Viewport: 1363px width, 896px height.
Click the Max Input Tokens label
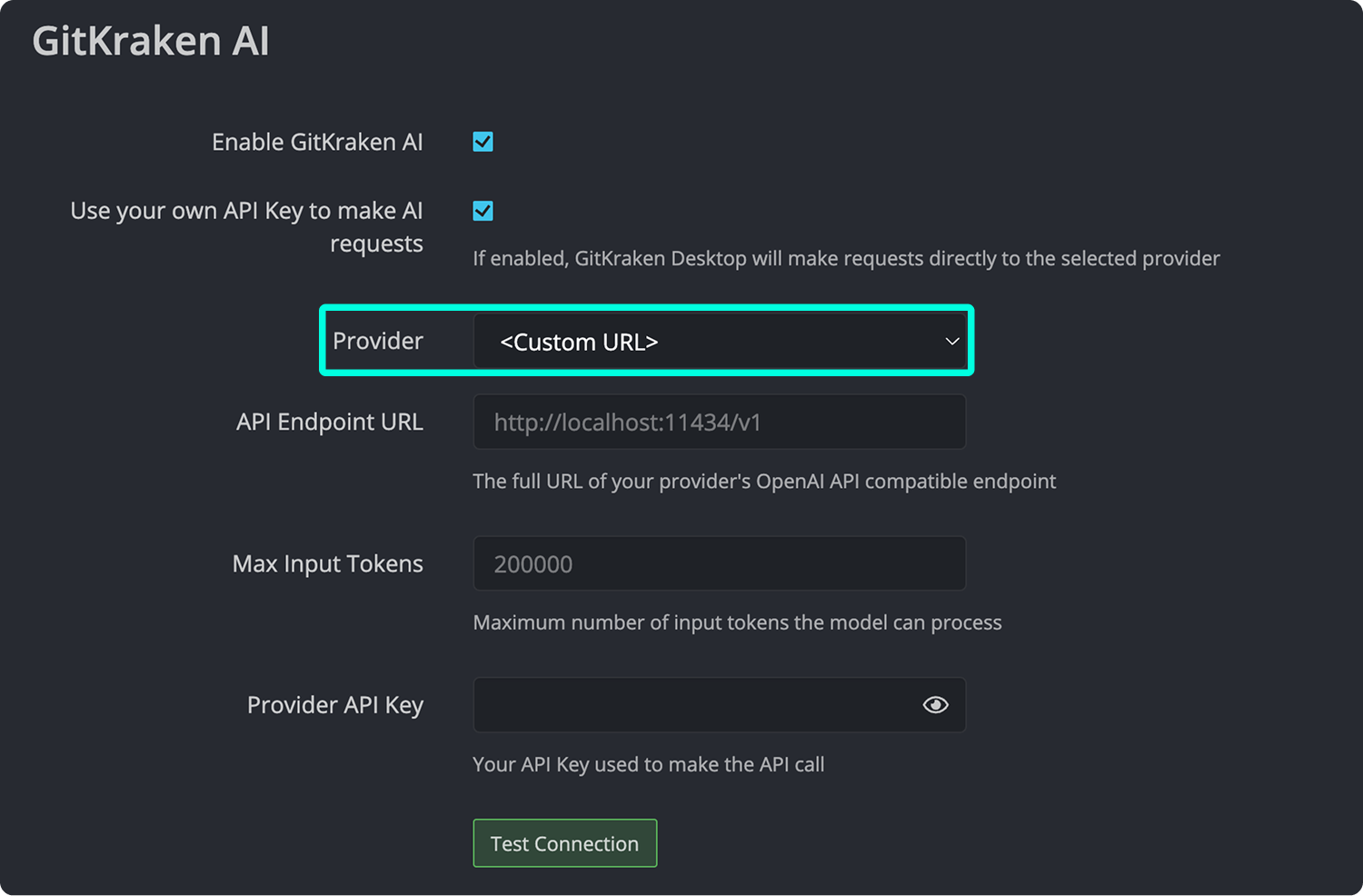(327, 563)
